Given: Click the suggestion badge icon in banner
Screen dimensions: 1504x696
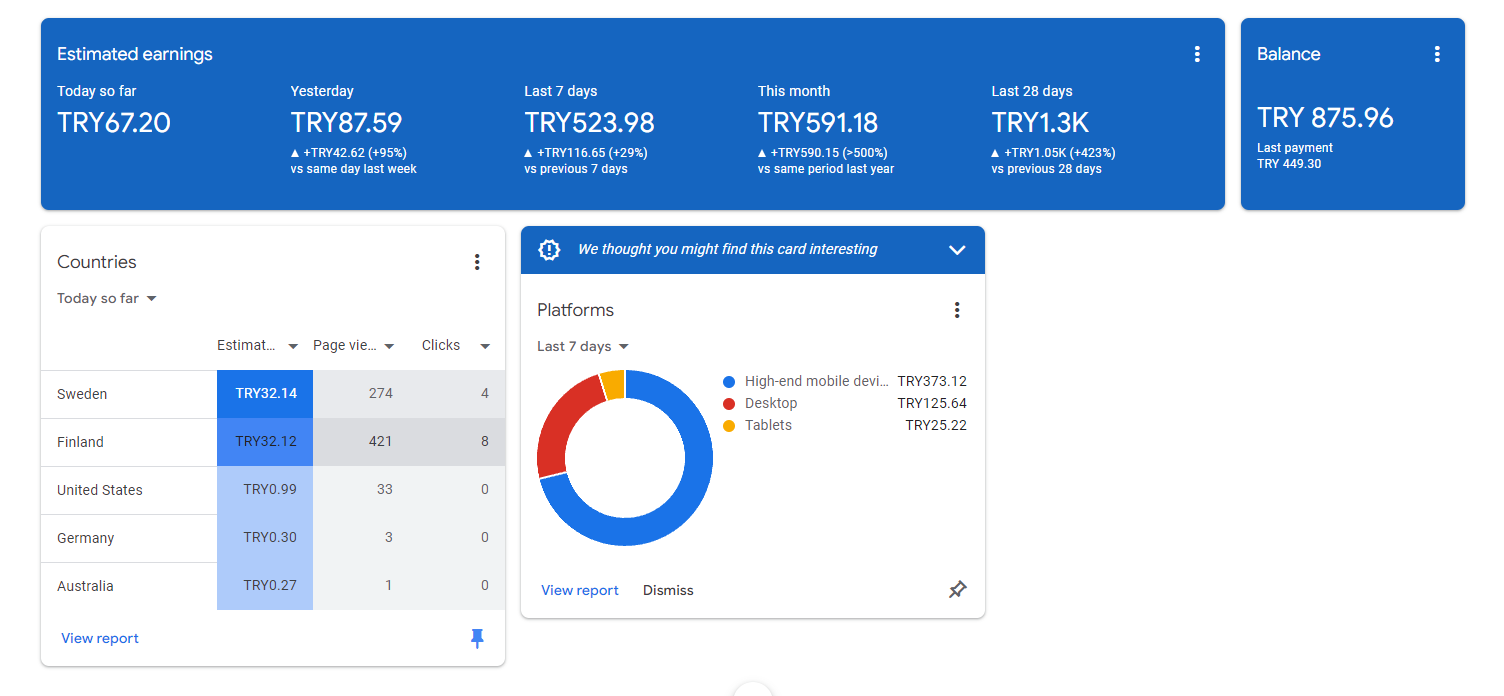Looking at the screenshot, I should [549, 249].
